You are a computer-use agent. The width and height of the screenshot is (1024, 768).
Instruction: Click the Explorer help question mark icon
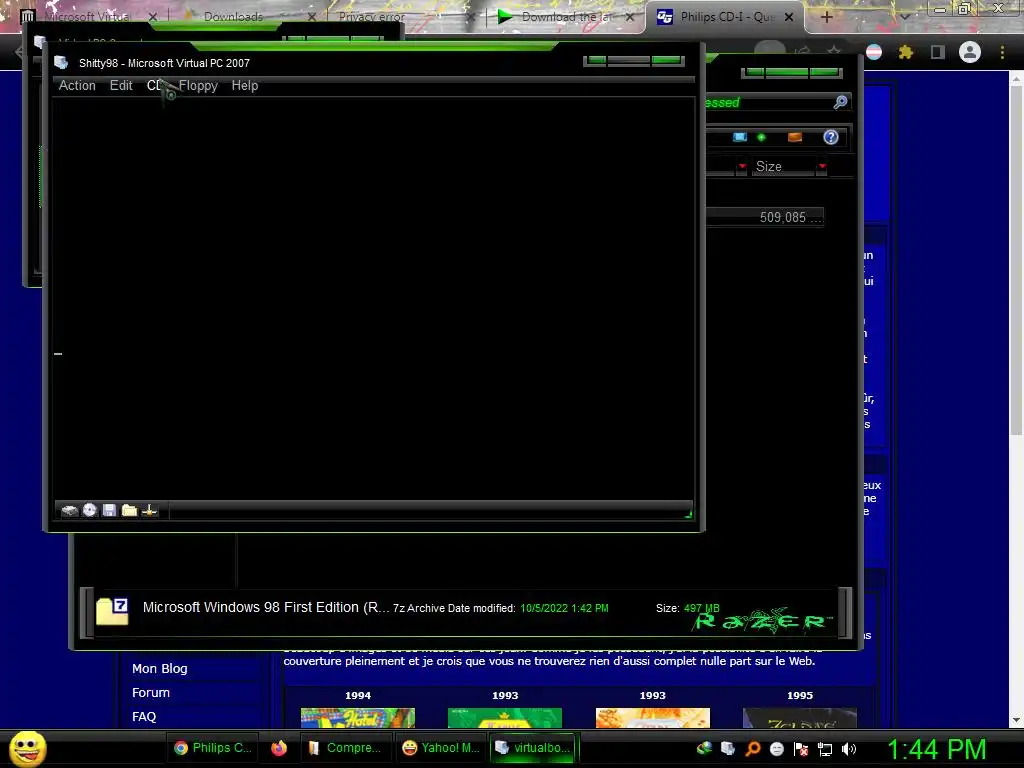pyautogui.click(x=831, y=137)
